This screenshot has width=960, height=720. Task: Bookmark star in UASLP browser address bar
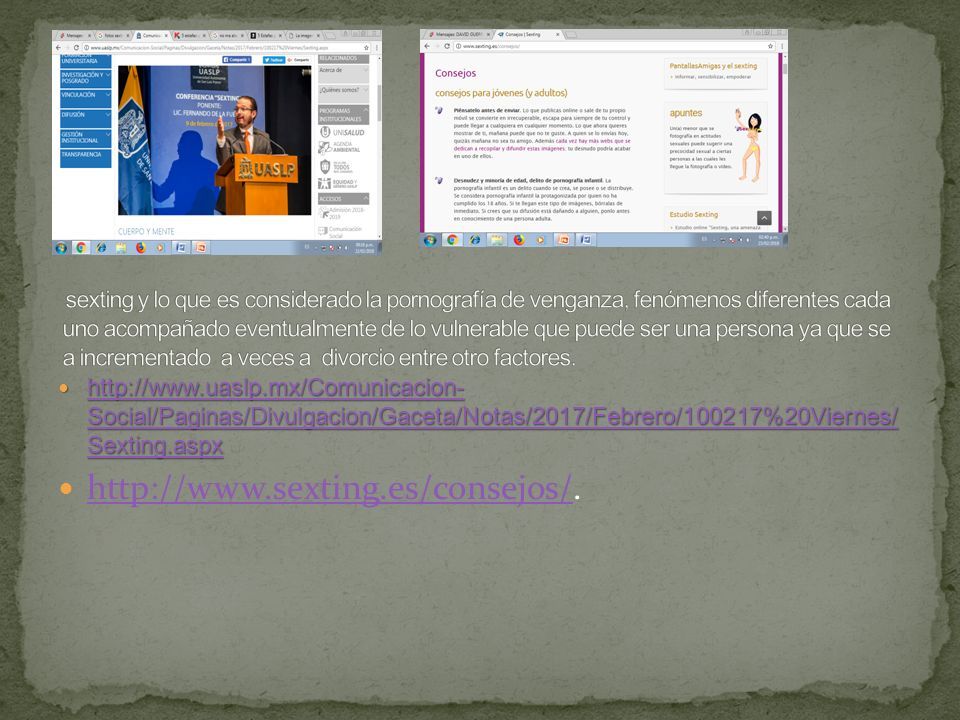pyautogui.click(x=367, y=47)
